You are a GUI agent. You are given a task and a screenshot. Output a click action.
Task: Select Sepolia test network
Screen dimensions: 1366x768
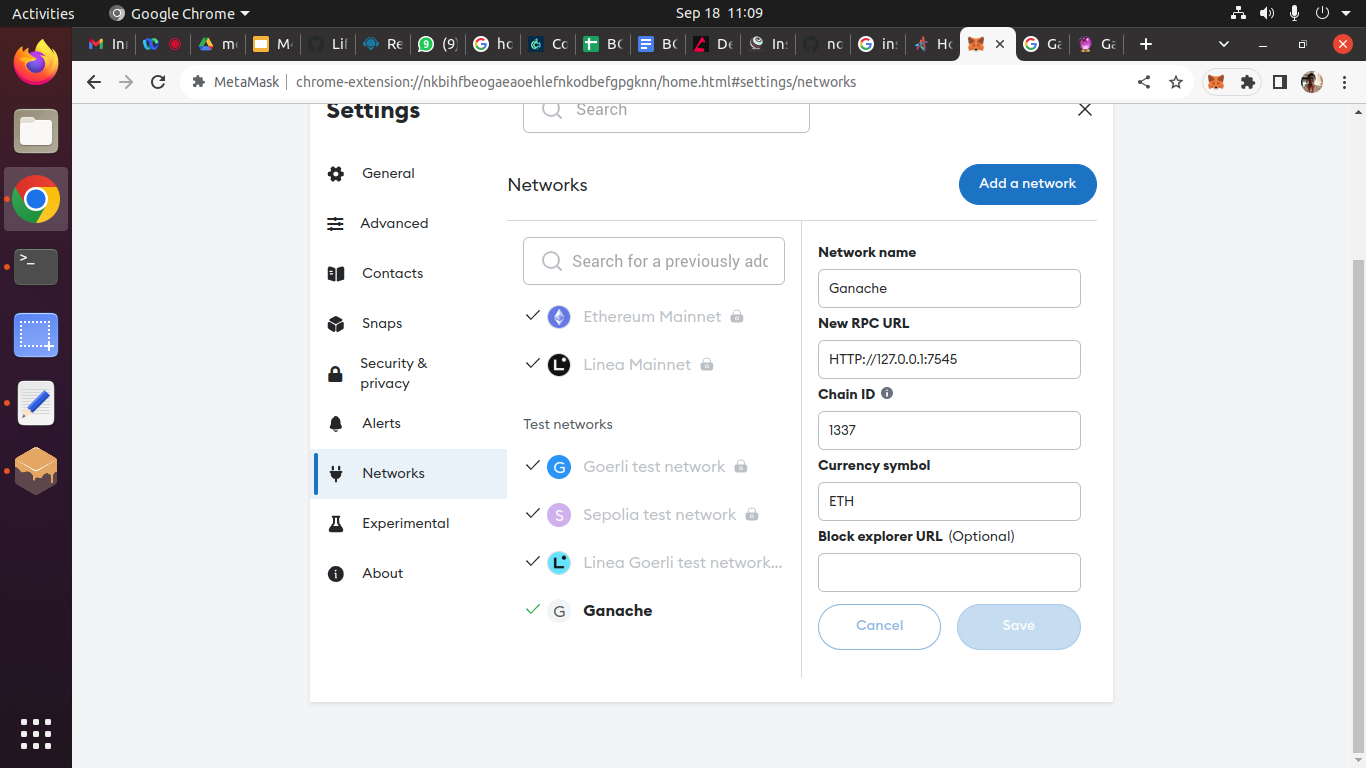(x=659, y=515)
